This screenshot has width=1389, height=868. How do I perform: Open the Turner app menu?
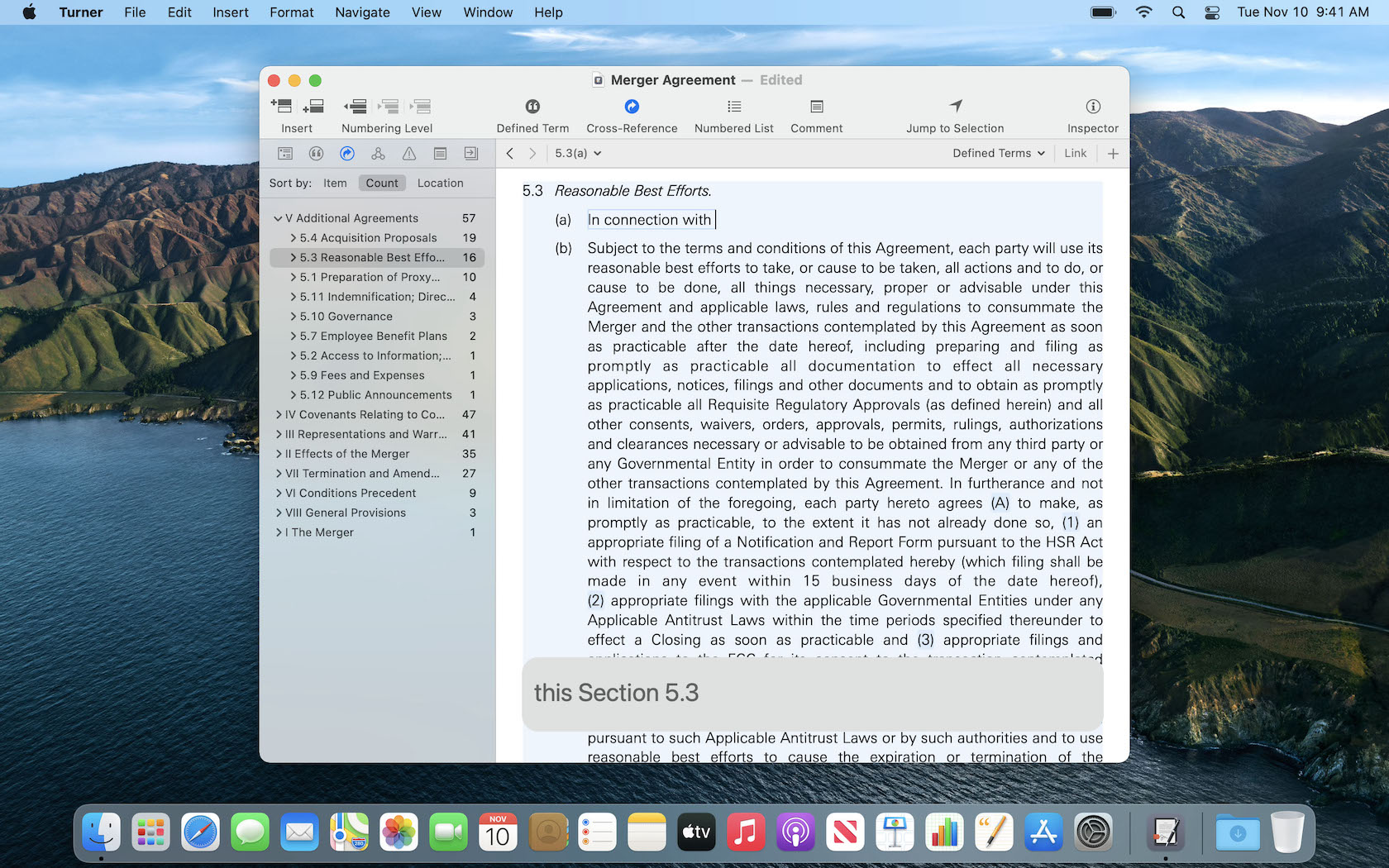pyautogui.click(x=81, y=12)
